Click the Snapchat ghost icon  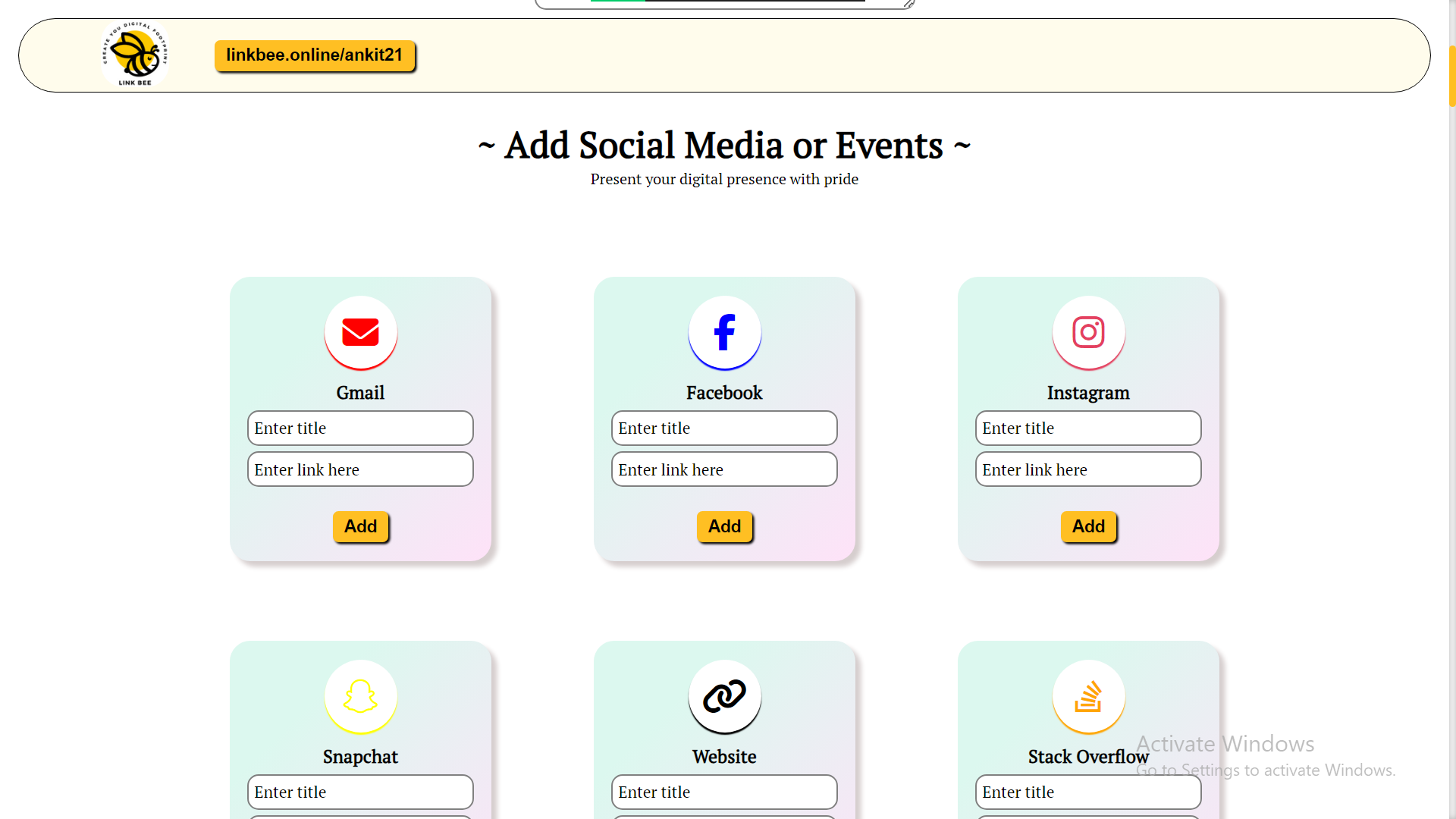click(x=360, y=696)
